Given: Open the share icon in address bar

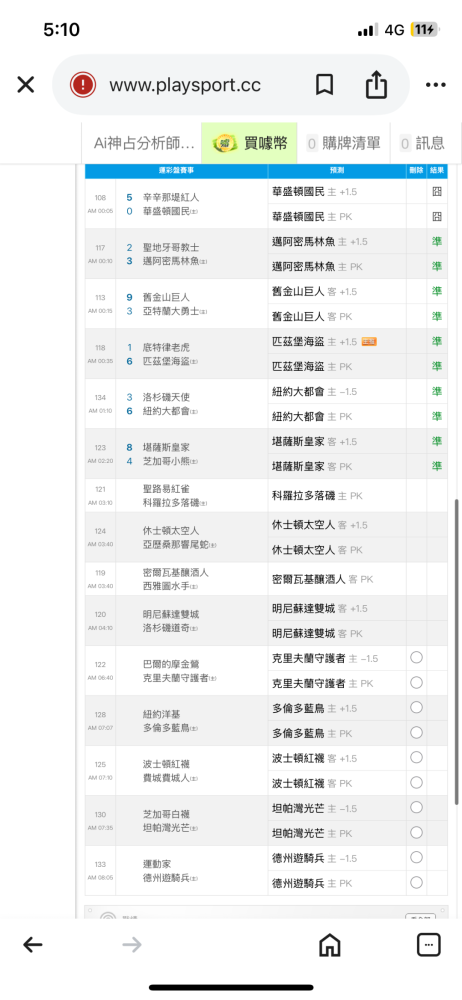Looking at the screenshot, I should coord(376,85).
